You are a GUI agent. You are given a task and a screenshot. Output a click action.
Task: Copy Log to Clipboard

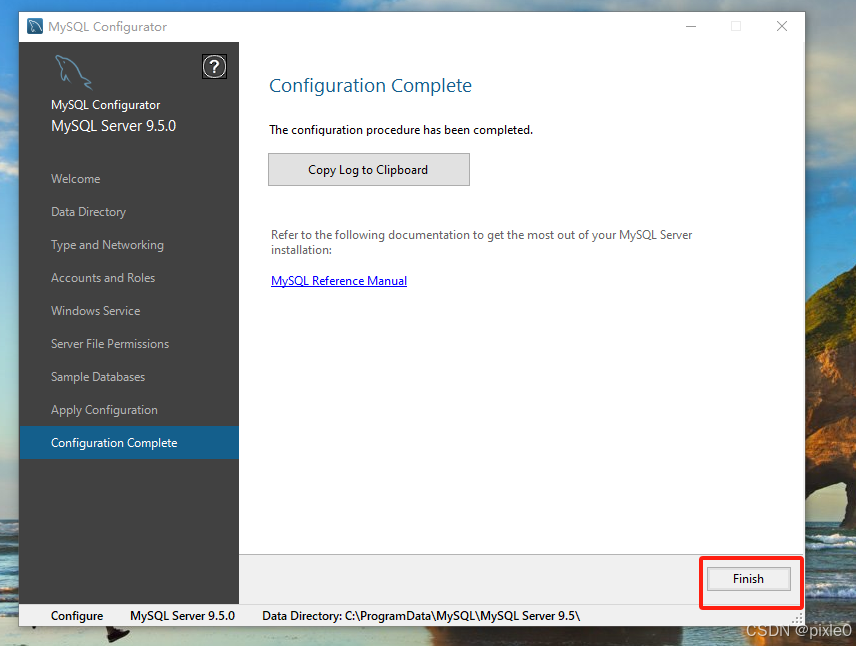[x=368, y=170]
